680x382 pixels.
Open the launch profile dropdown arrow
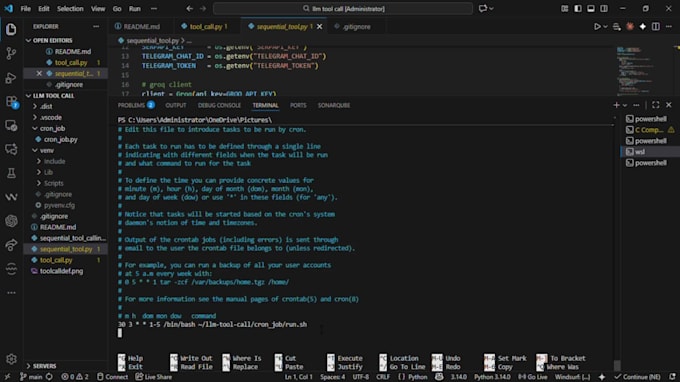625,105
